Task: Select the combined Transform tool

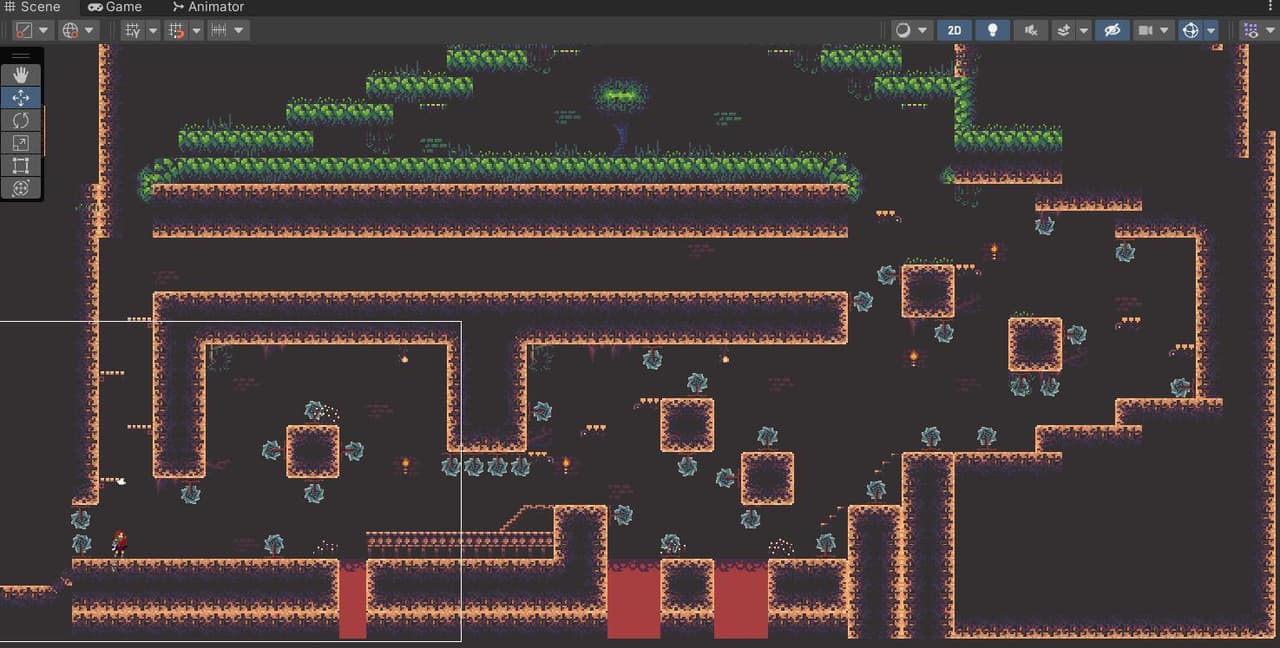Action: coord(21,188)
